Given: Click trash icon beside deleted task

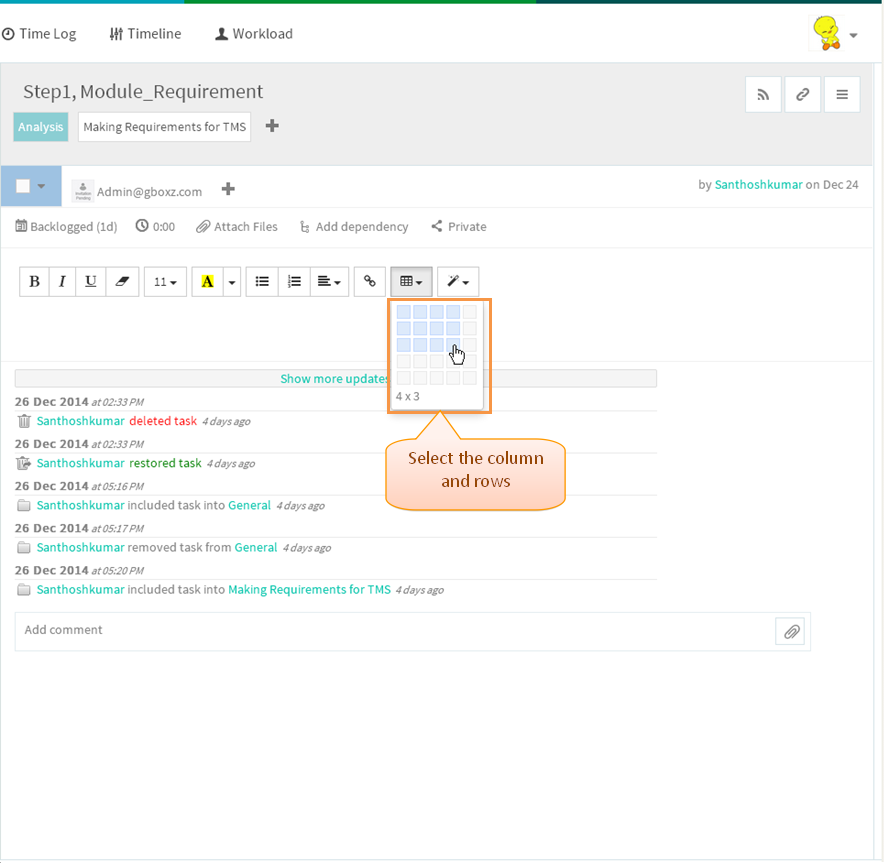Looking at the screenshot, I should (x=24, y=421).
